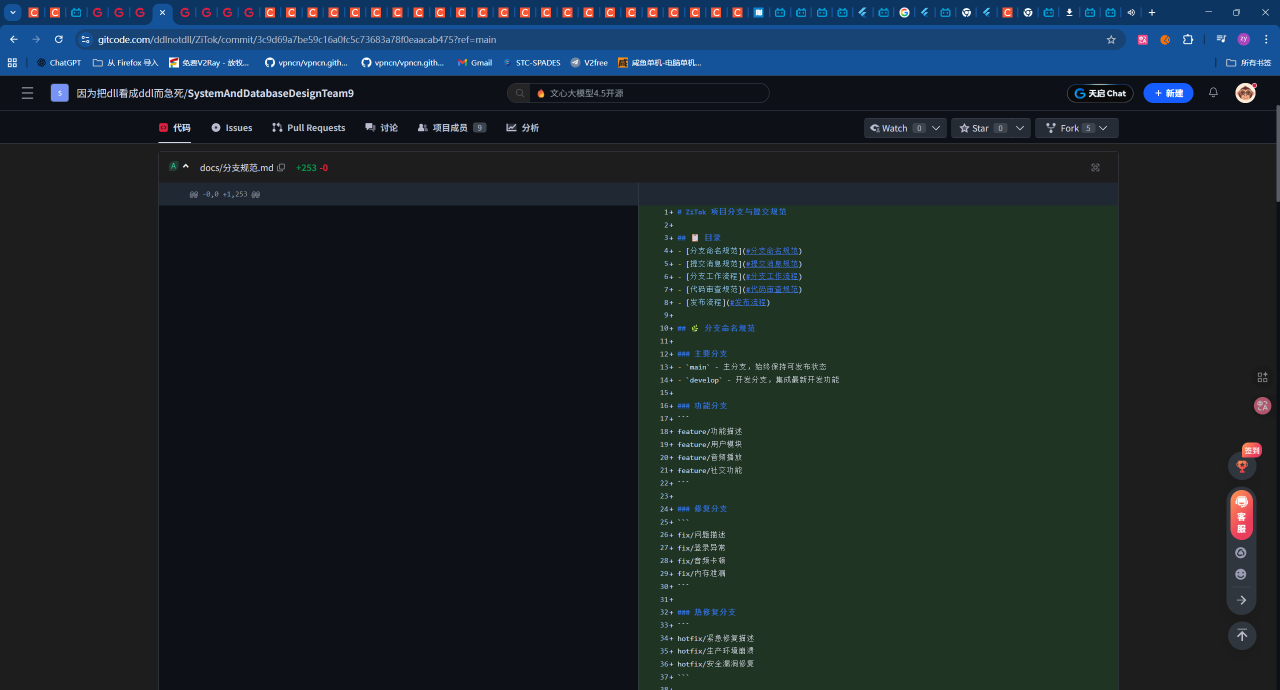Open the STC-SPADES bookmark

coord(531,62)
